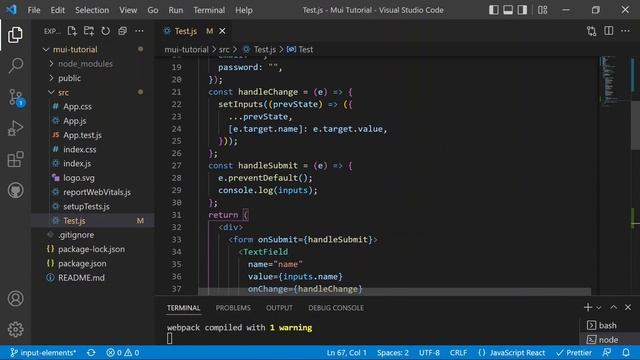Open the Accounts menu icon
The height and width of the screenshot is (360, 640).
pyautogui.click(x=15, y=299)
